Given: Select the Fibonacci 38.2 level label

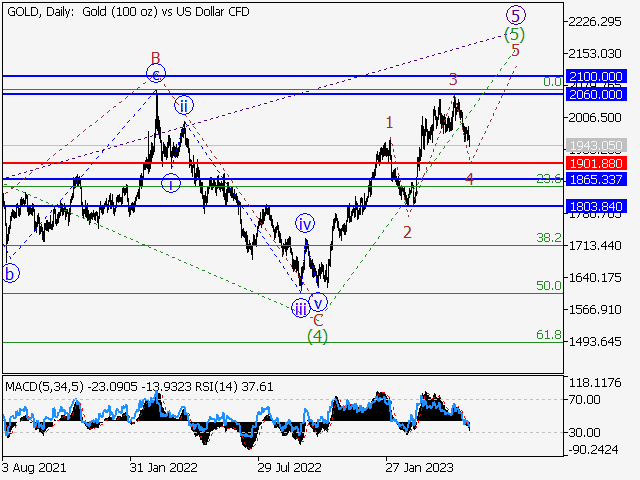Looking at the screenshot, I should [549, 238].
